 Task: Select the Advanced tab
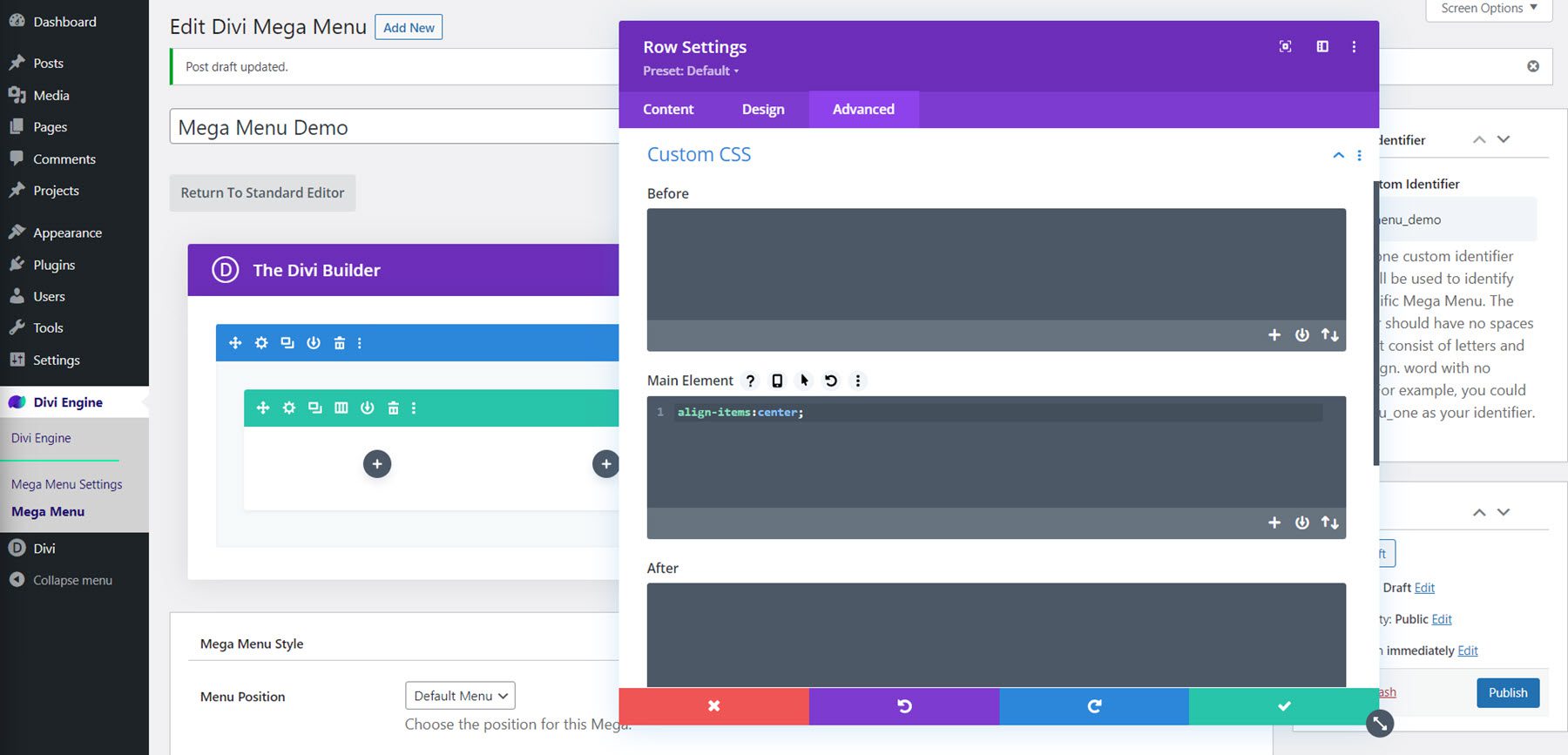pyautogui.click(x=863, y=110)
